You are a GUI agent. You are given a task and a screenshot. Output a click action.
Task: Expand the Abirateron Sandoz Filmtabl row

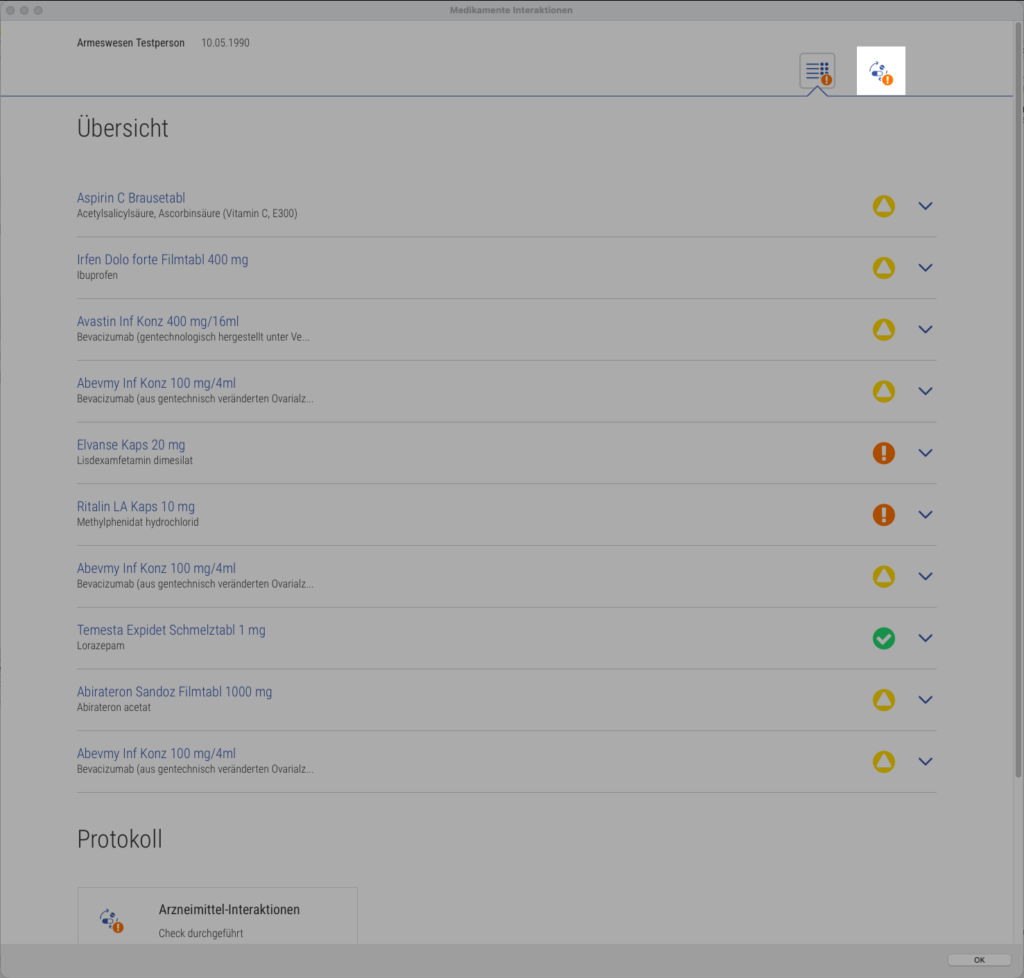click(925, 699)
